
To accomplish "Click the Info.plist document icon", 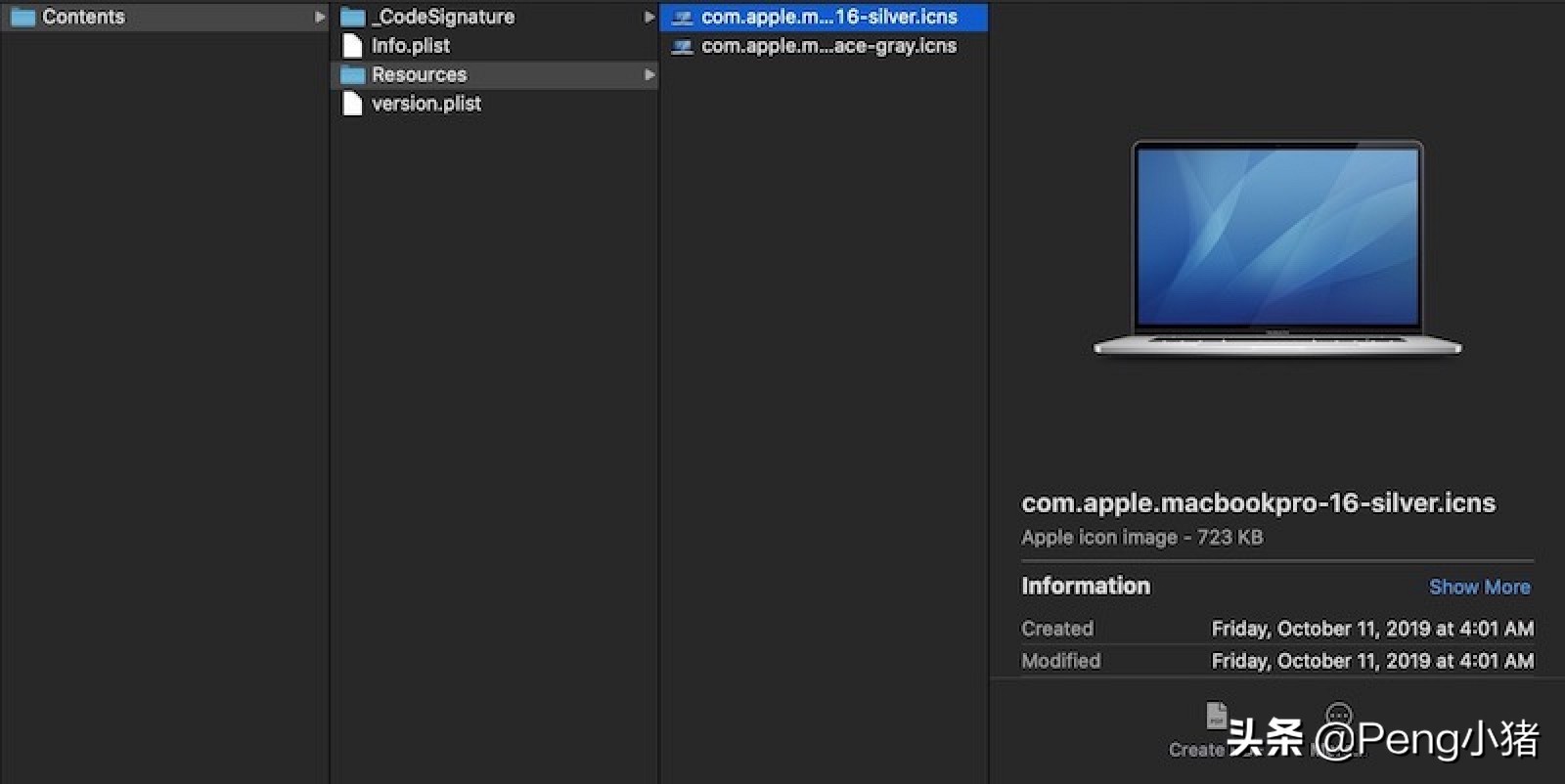I will click(352, 45).
